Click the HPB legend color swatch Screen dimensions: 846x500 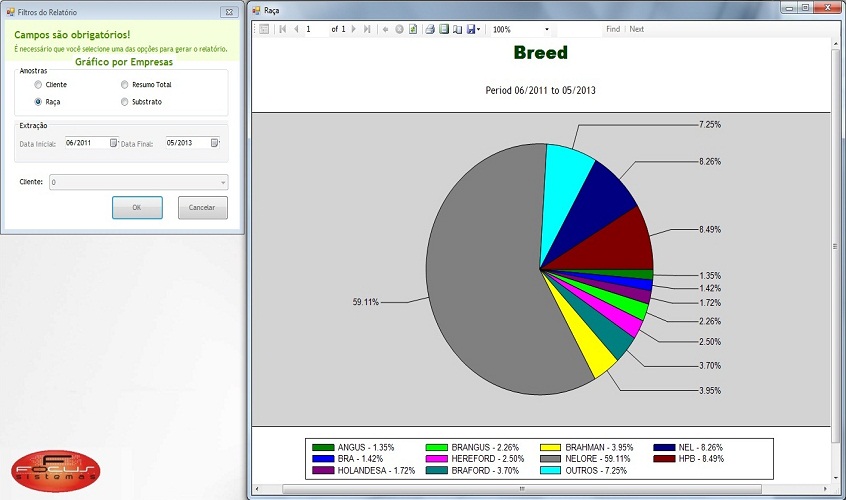click(664, 459)
